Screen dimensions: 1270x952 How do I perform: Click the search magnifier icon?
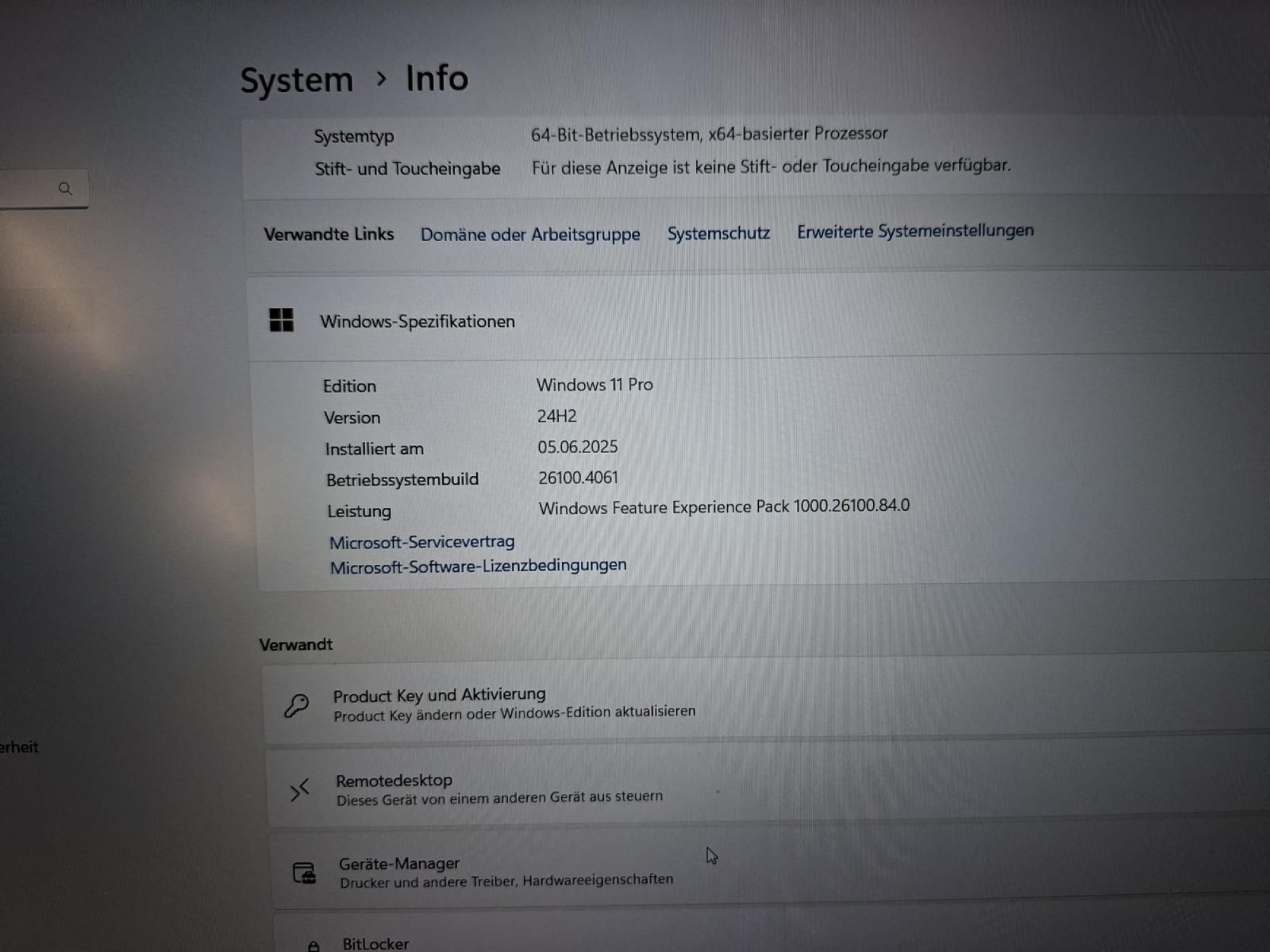[65, 188]
